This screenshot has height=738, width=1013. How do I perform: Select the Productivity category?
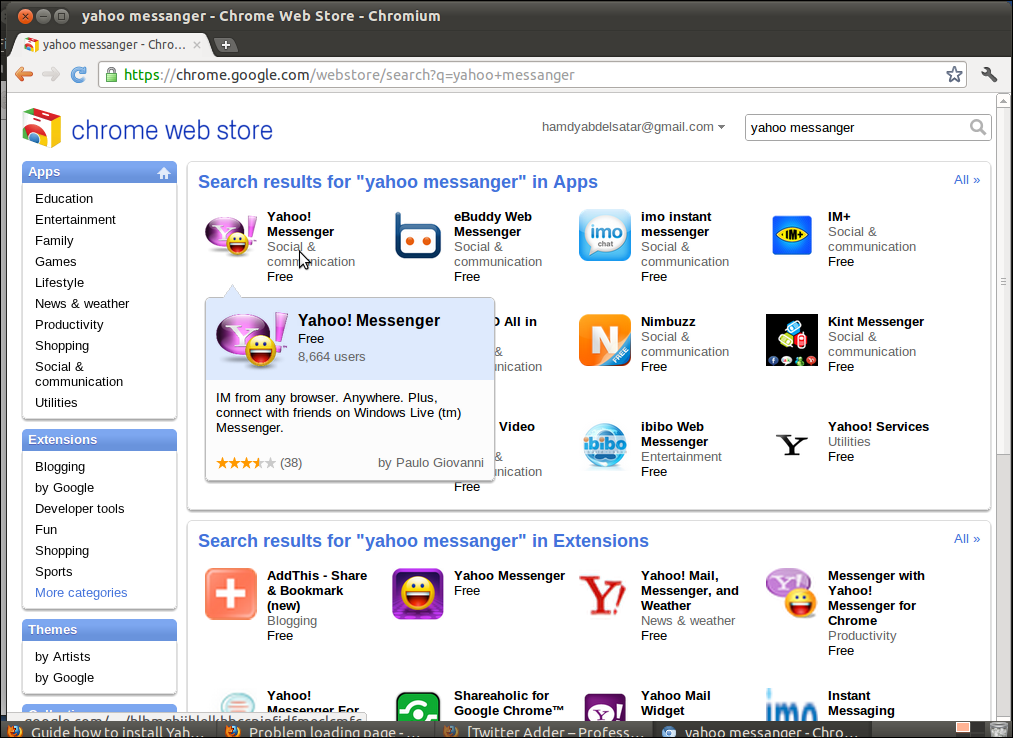(69, 324)
